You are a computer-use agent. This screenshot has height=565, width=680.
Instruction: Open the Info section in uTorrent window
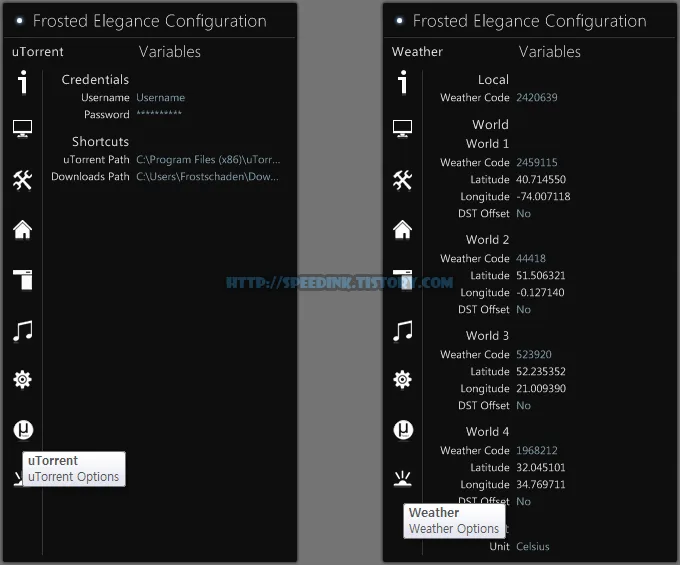23,82
